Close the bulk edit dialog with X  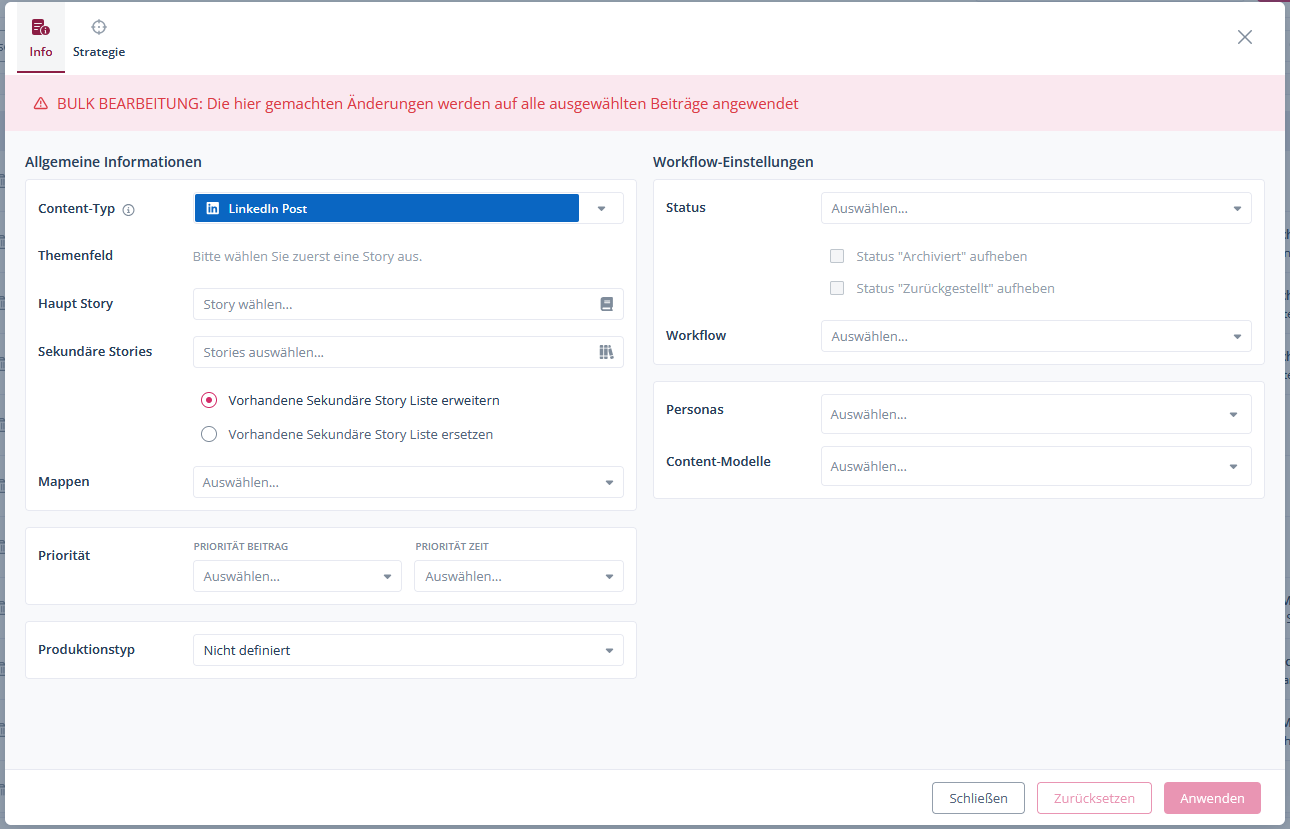click(1244, 37)
